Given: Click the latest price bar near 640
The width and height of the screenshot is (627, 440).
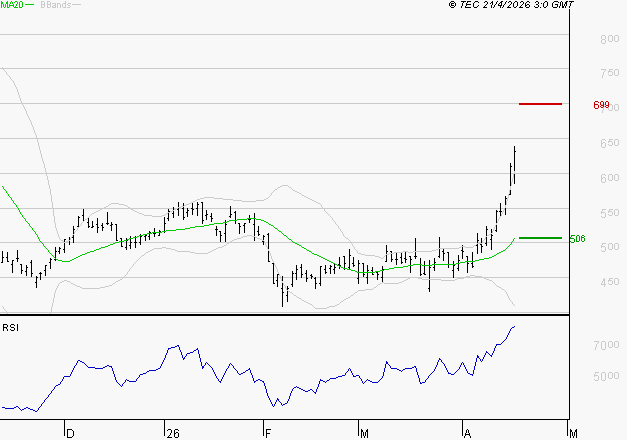Looking at the screenshot, I should pyautogui.click(x=514, y=165).
